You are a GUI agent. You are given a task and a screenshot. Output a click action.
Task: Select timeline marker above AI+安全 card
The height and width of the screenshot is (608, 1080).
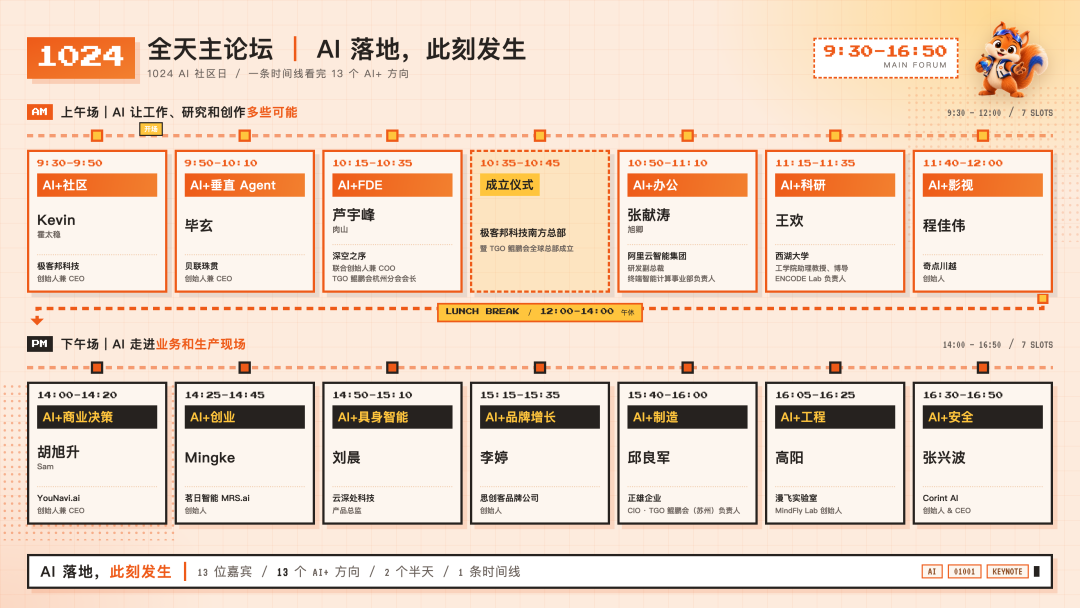coord(983,368)
